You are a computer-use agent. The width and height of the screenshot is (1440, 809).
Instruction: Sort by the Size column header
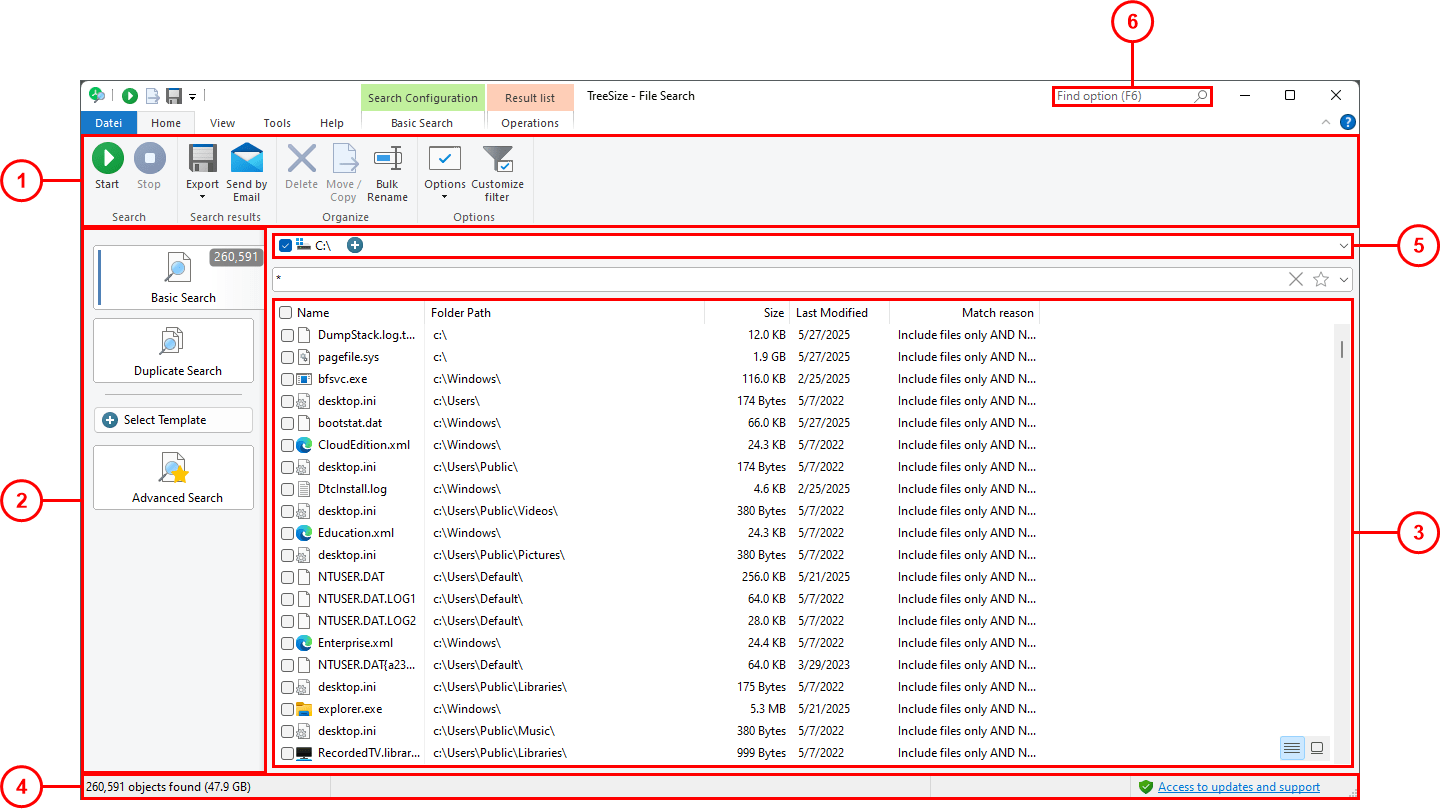[x=747, y=313]
